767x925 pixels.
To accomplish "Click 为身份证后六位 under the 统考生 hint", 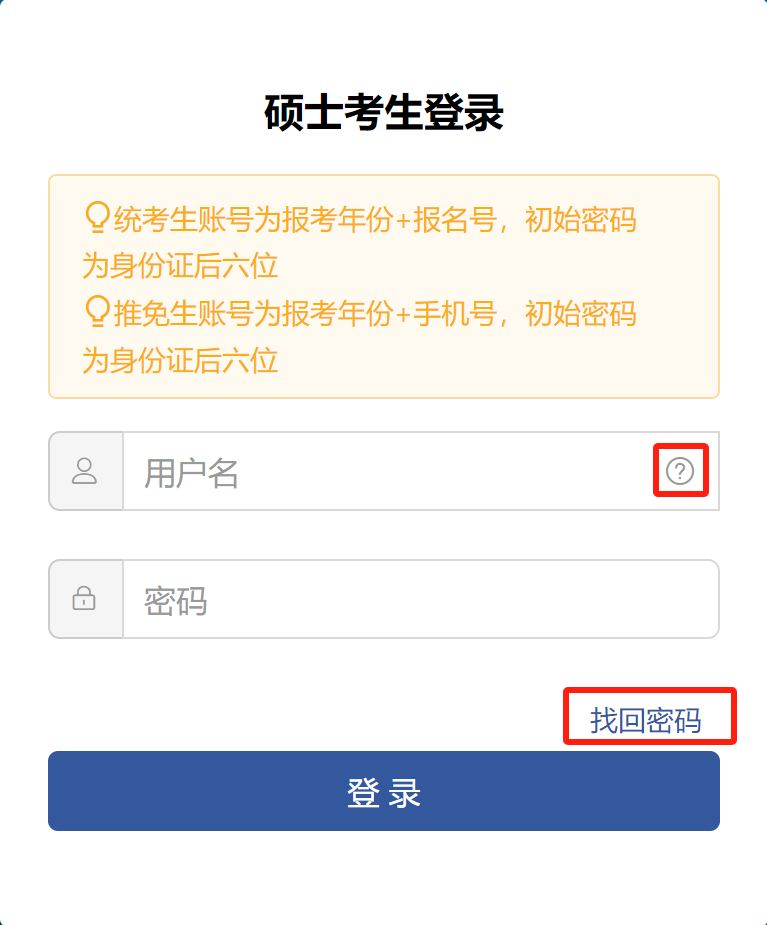I will 180,265.
